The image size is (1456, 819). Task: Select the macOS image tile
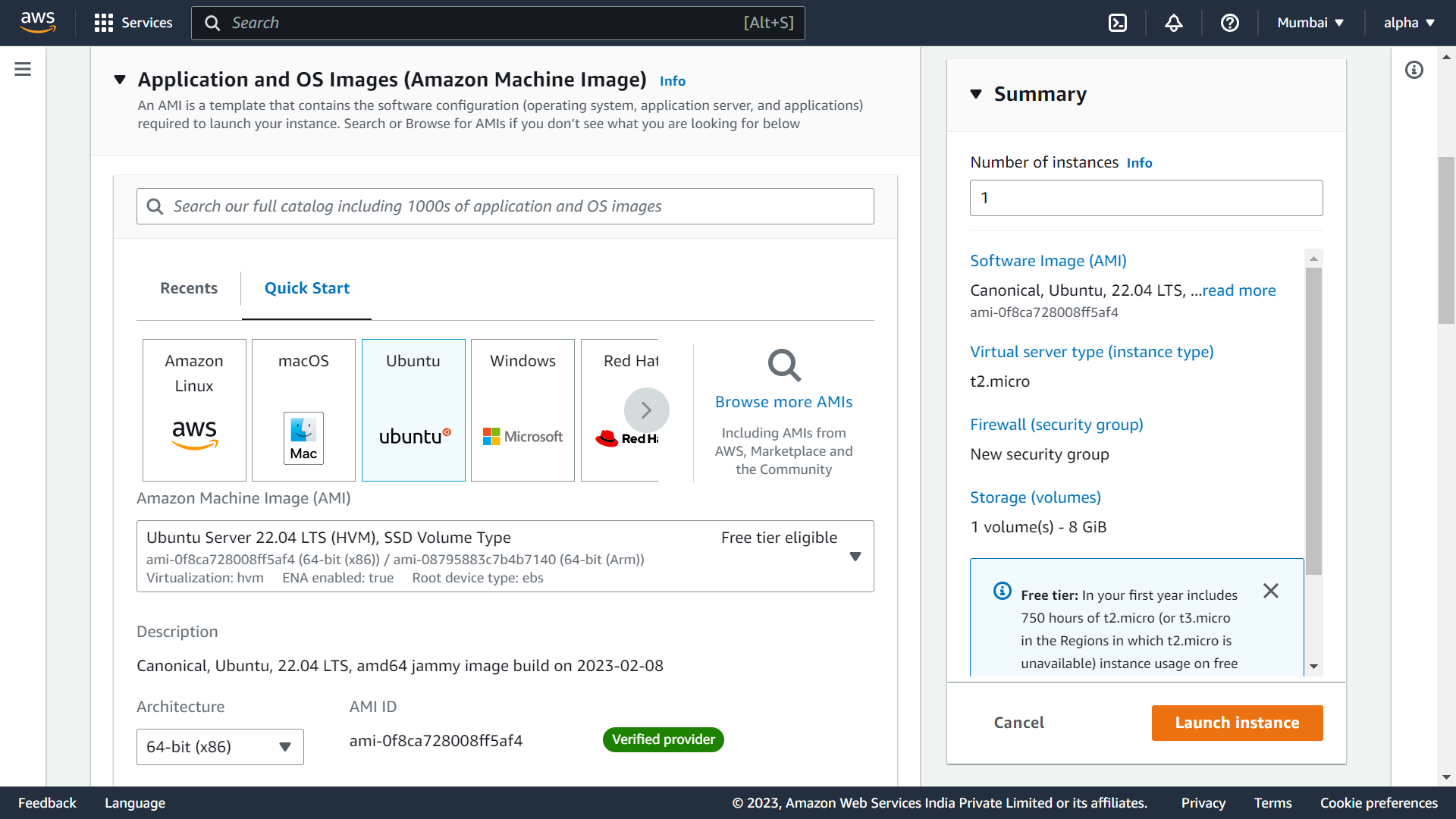tap(303, 409)
